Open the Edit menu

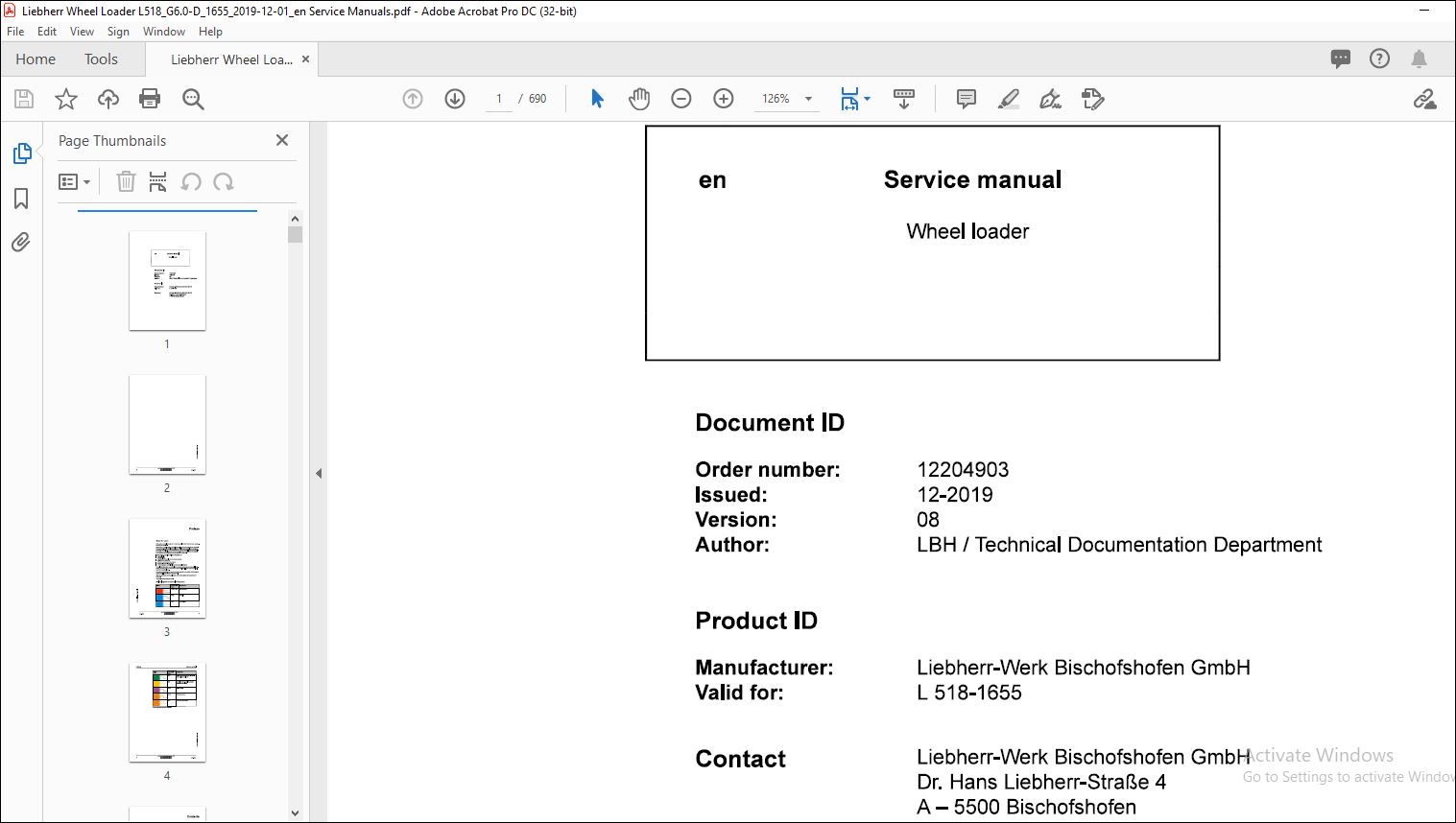47,32
